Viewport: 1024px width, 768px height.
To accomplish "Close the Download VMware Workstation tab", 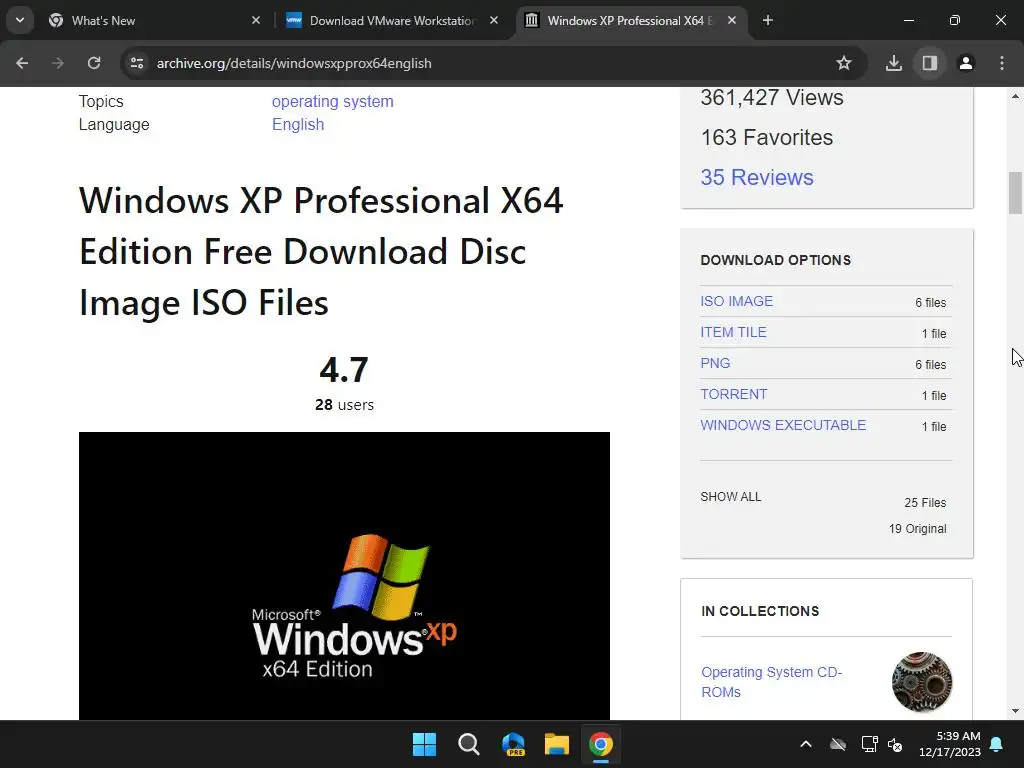I will [x=494, y=21].
